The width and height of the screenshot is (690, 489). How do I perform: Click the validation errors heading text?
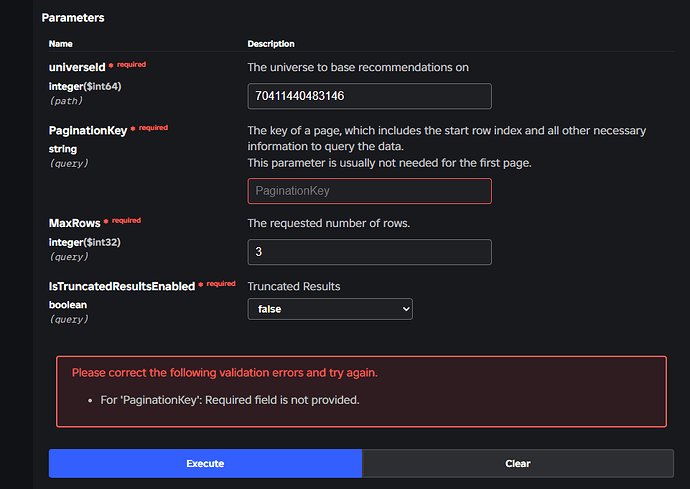[224, 373]
